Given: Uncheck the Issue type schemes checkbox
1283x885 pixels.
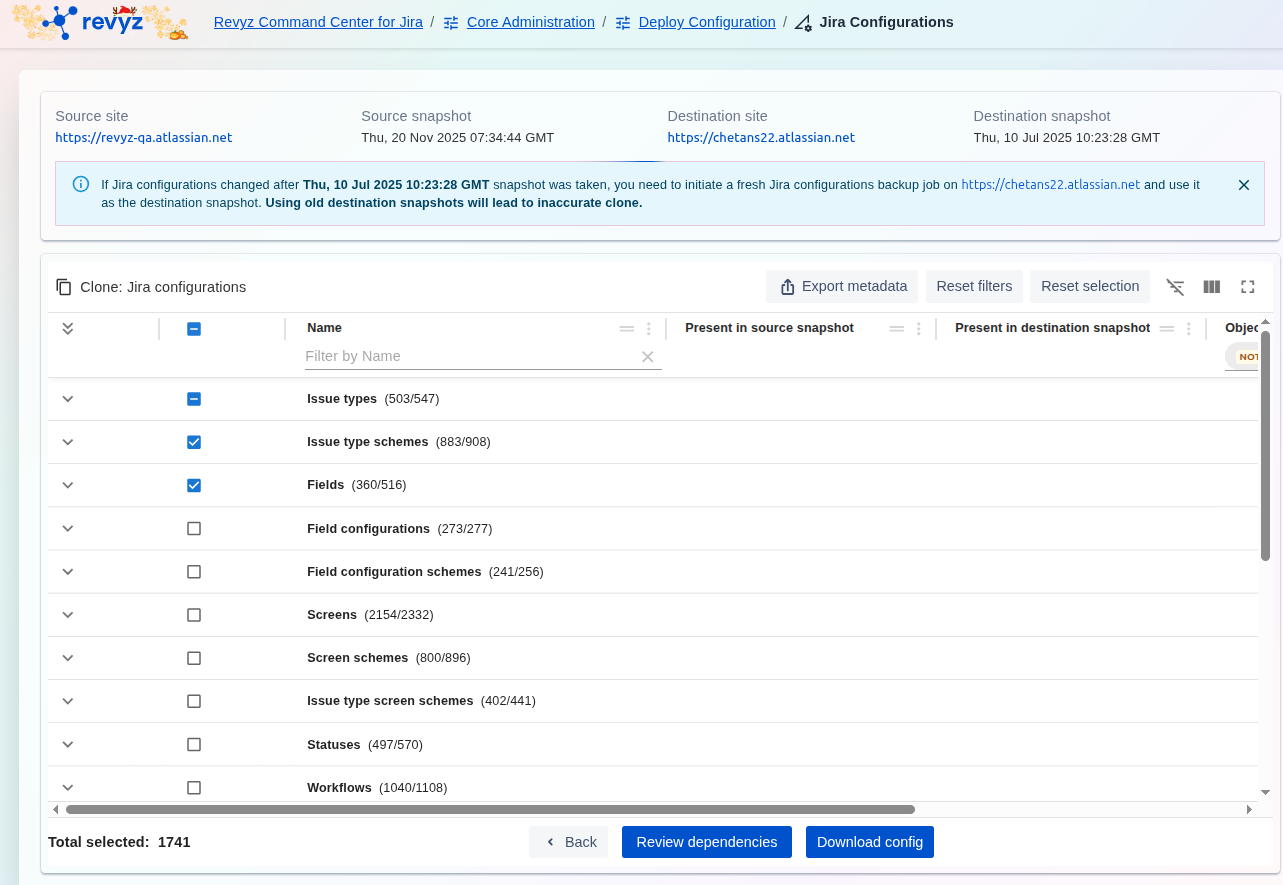Looking at the screenshot, I should point(194,442).
